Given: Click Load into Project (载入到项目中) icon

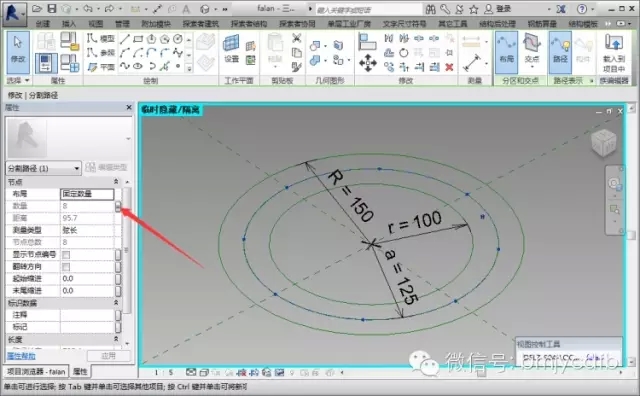Looking at the screenshot, I should tap(613, 53).
